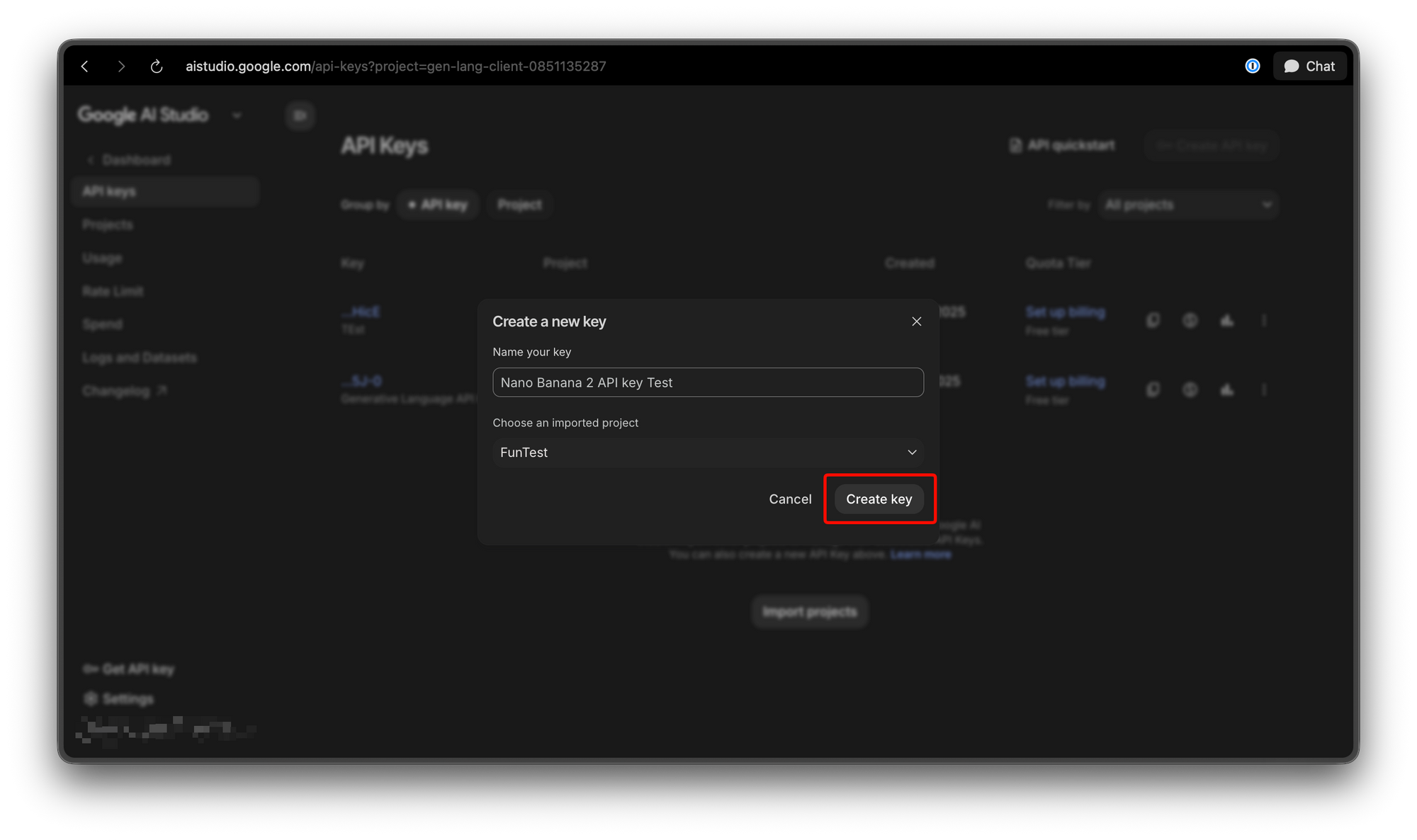The image size is (1417, 840).
Task: Open the first key link ending in HicE
Action: pos(361,312)
